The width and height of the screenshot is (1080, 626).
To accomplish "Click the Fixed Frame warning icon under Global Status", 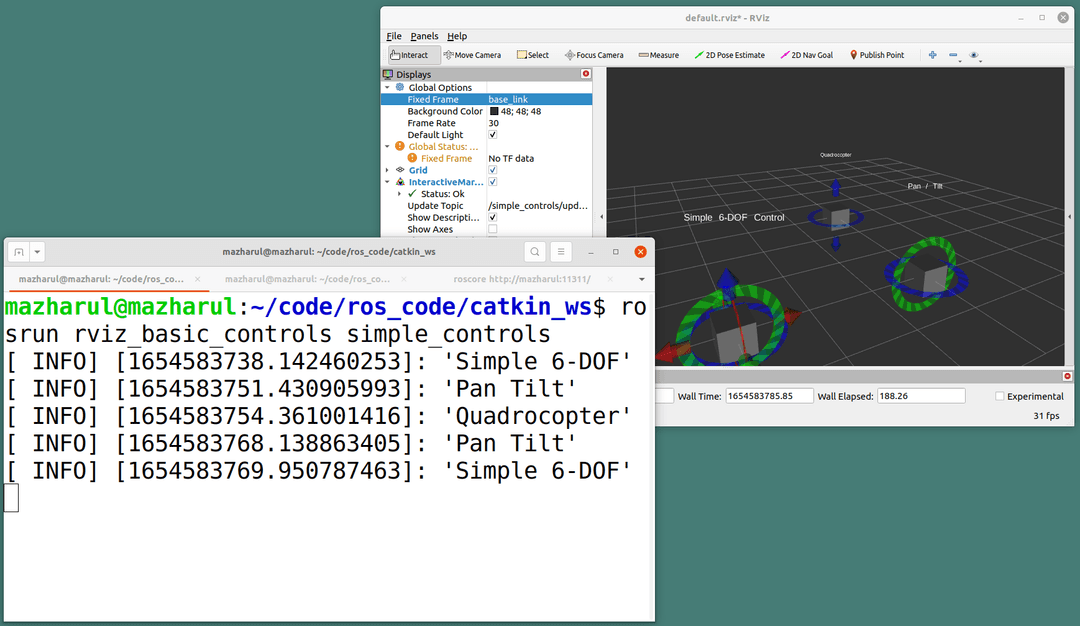I will (x=412, y=158).
